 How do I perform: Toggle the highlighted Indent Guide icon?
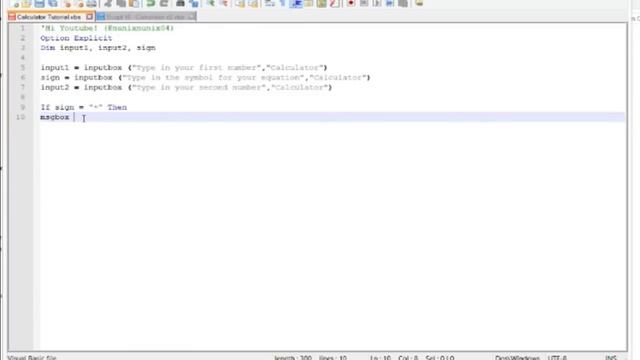pyautogui.click(x=296, y=3)
